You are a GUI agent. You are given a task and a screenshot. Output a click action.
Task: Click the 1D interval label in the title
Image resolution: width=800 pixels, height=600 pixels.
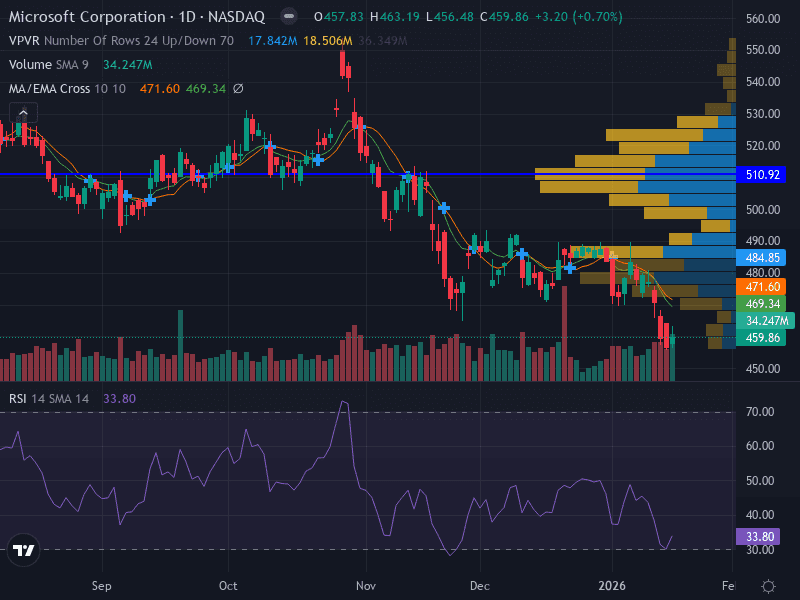187,17
